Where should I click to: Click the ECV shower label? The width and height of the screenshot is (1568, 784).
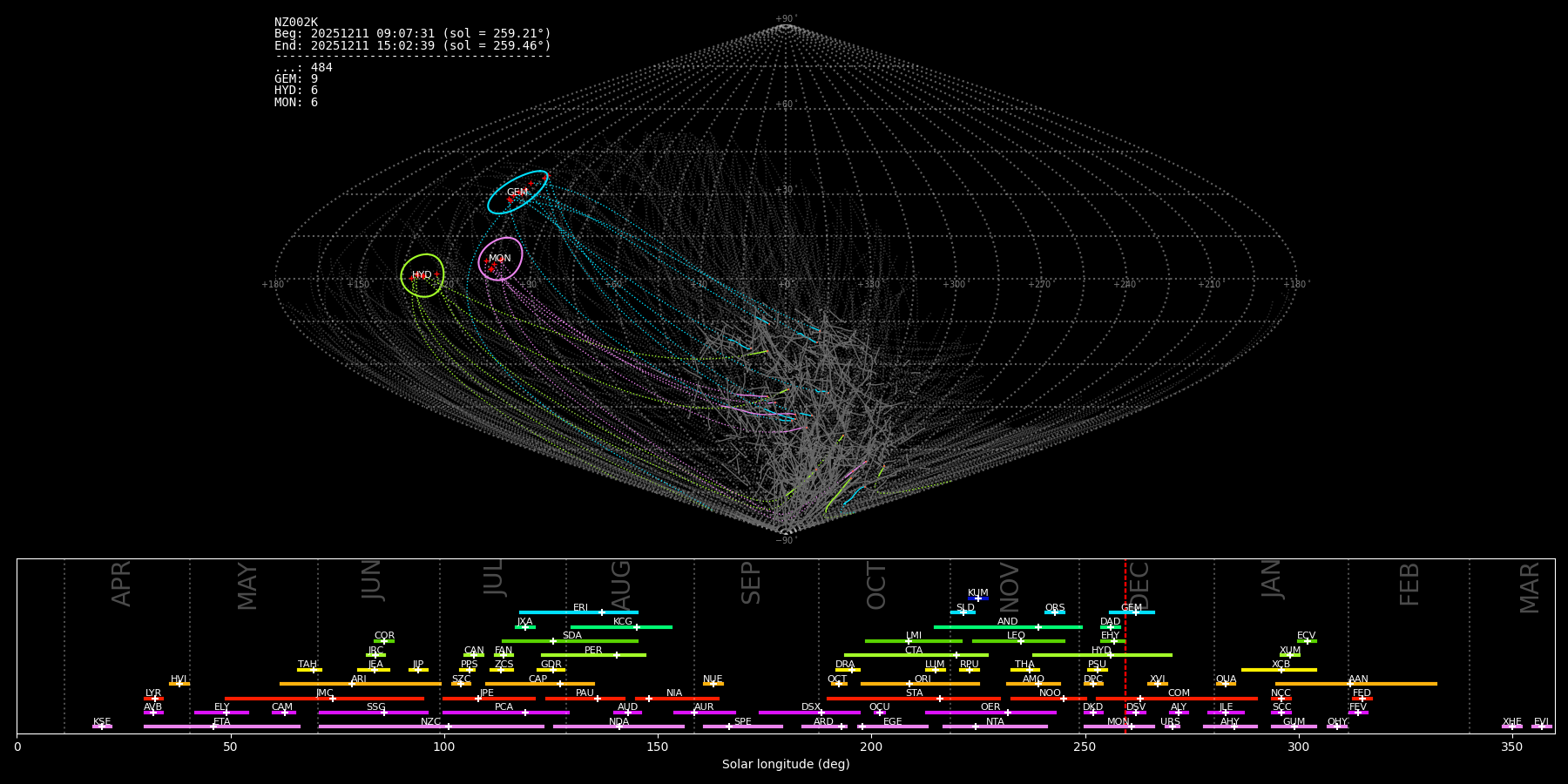coord(1306,636)
